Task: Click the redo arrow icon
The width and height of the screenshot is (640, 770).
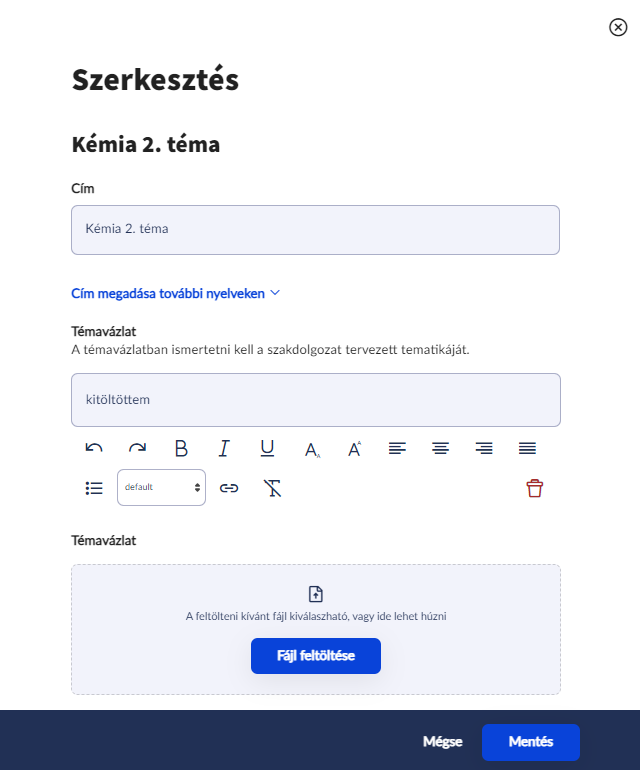Action: (x=137, y=448)
